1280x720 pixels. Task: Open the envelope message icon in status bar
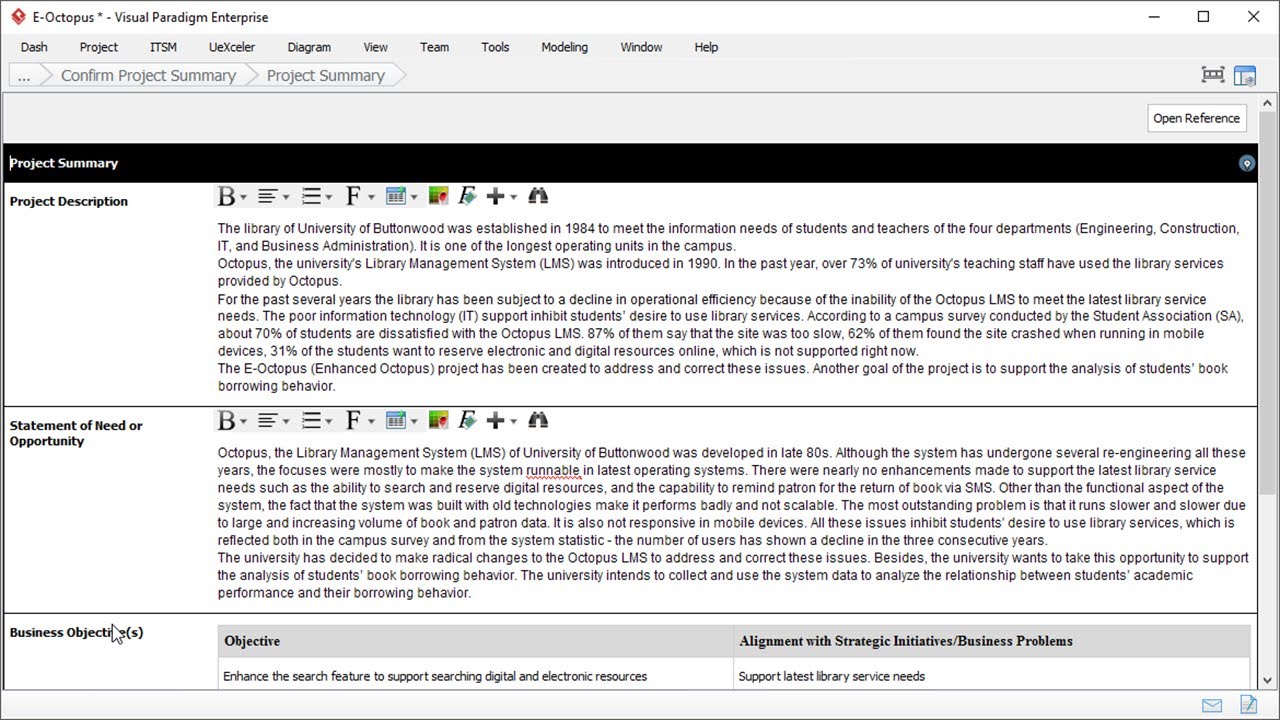click(1212, 705)
